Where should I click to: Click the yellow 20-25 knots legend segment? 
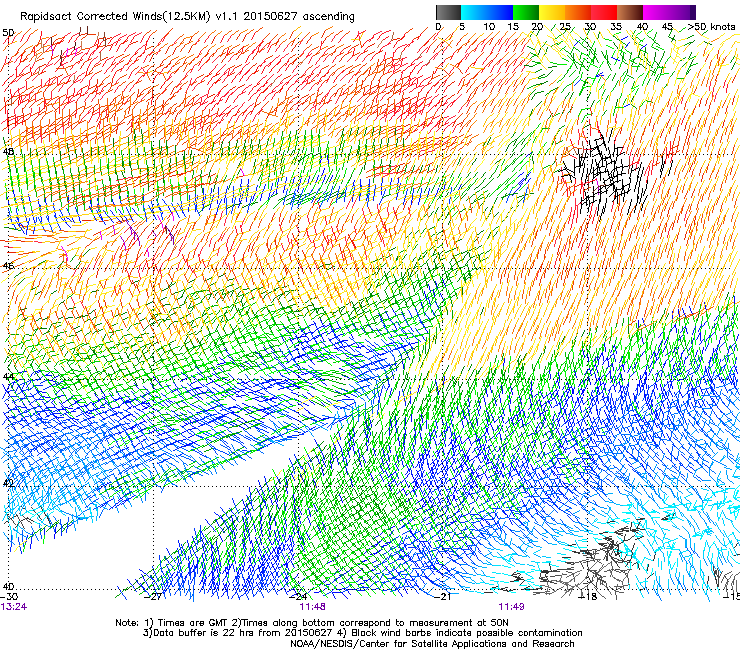552,12
